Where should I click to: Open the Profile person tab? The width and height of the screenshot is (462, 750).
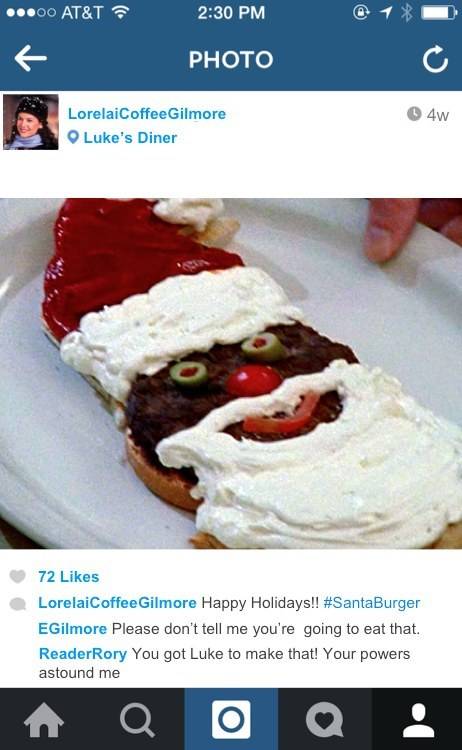pos(418,720)
